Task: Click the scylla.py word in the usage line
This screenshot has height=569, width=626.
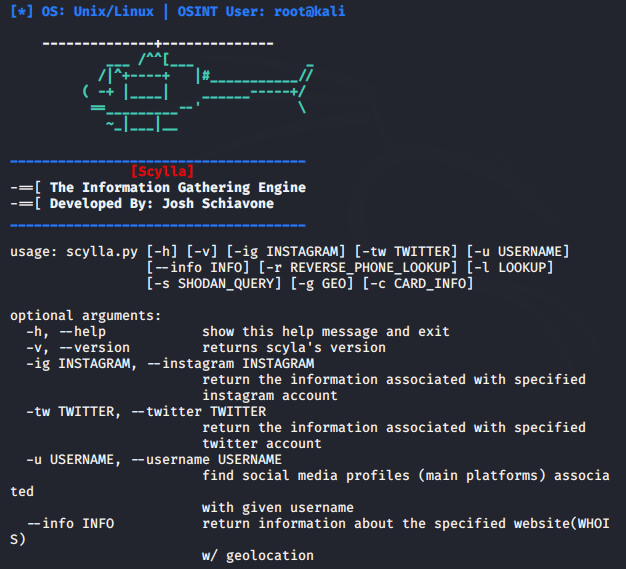Action: (x=102, y=252)
